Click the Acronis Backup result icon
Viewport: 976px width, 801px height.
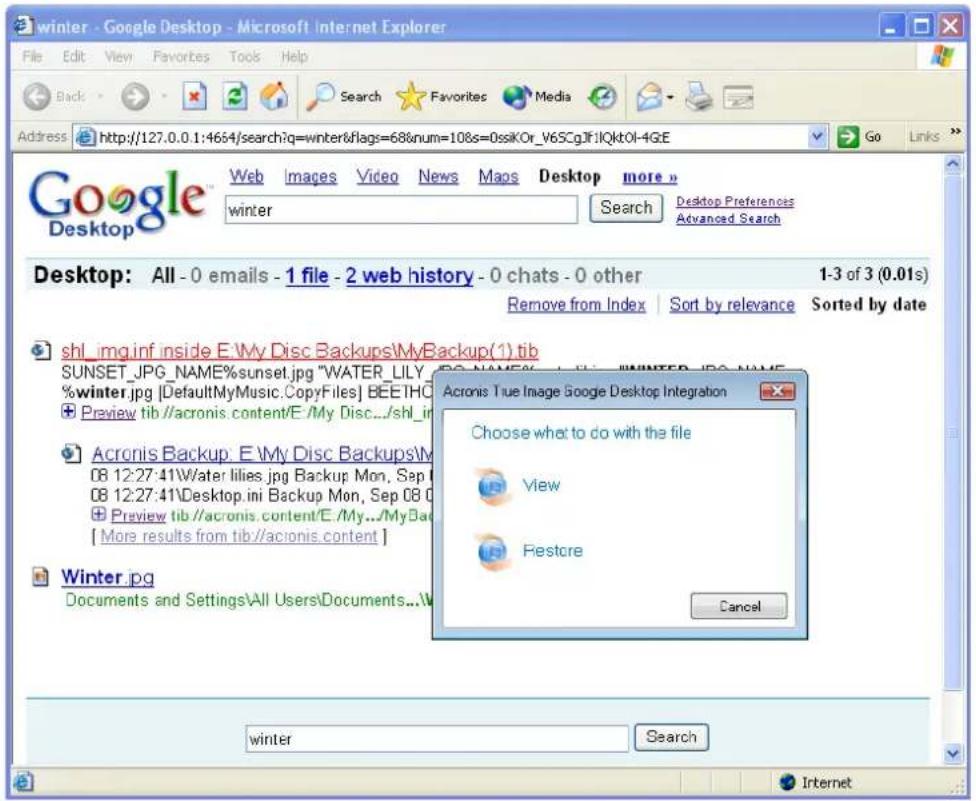[72, 454]
